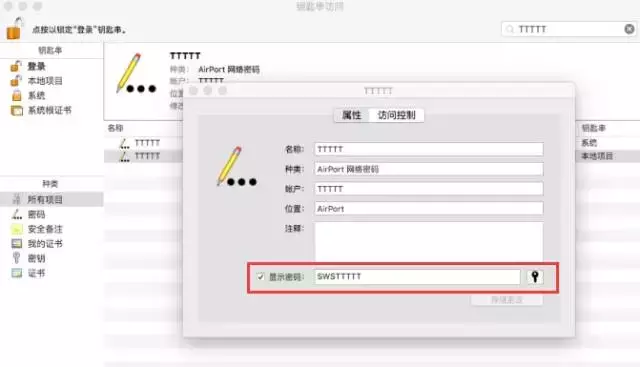Screen dimensions: 640x367
Task: Select the 登录 keychain in the sidebar
Action: [x=36, y=66]
